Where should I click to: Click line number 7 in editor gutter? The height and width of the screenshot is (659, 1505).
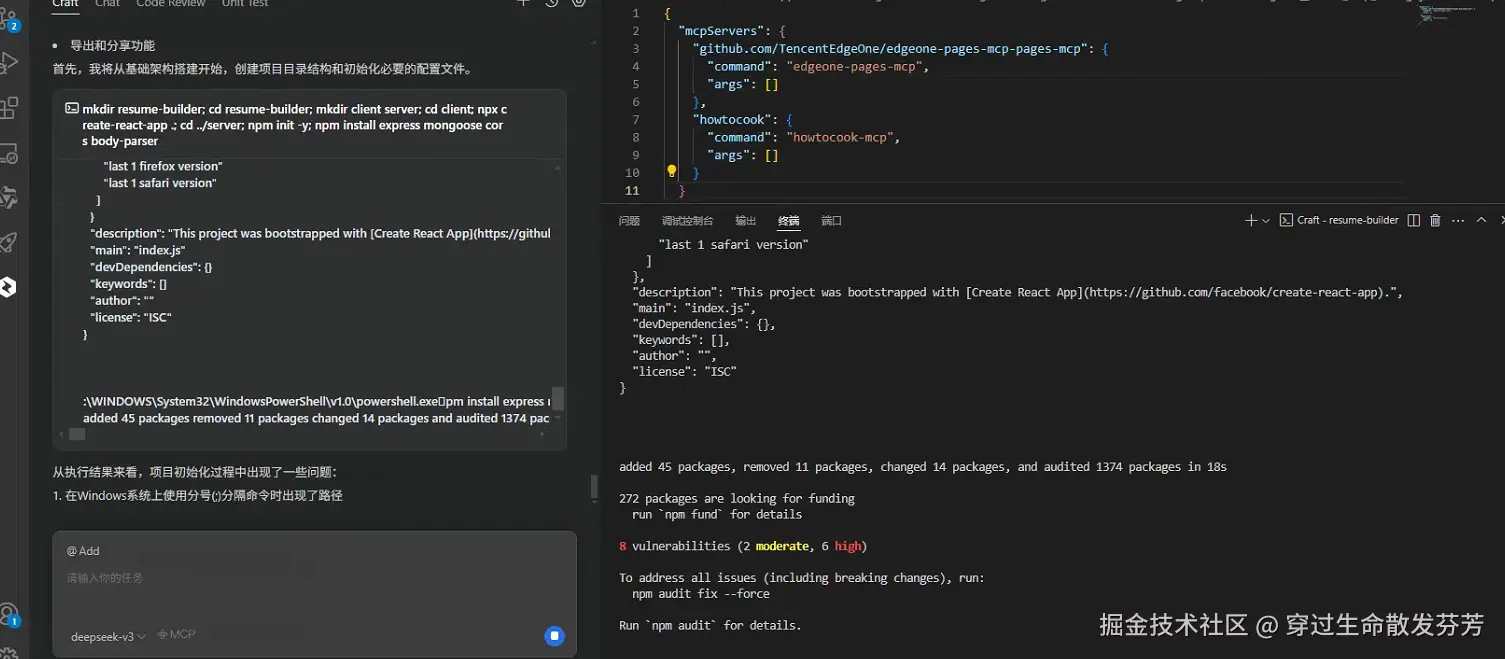click(635, 120)
